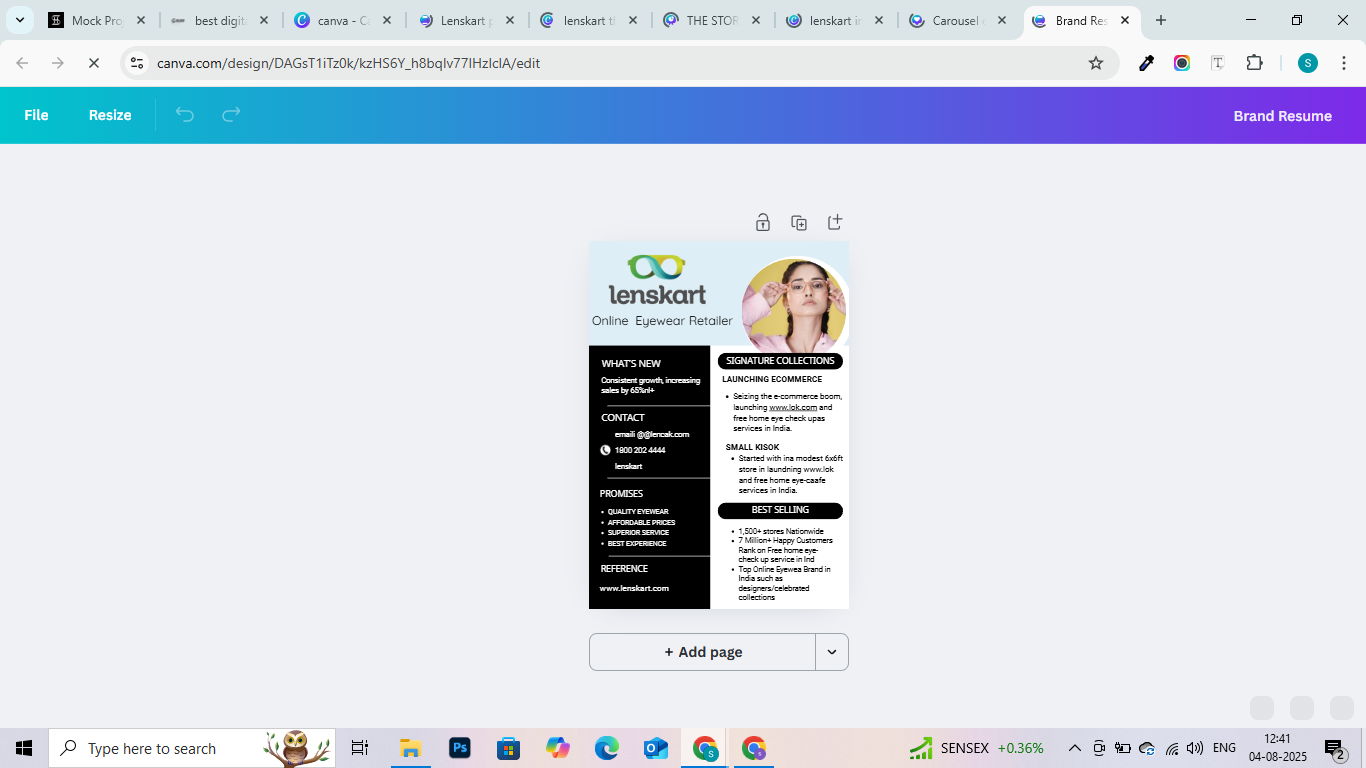This screenshot has width=1366, height=768.
Task: Open the browser Extensions puzzle icon
Action: point(1254,63)
